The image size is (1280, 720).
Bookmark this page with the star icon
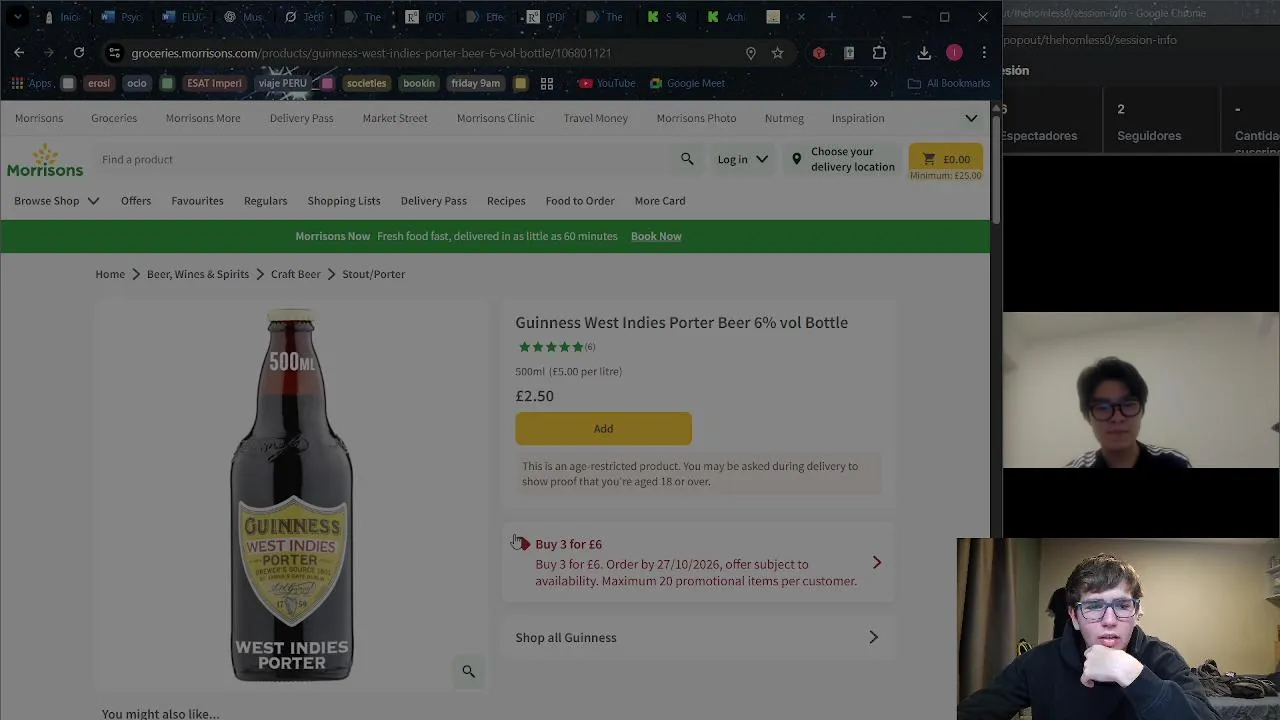(777, 53)
